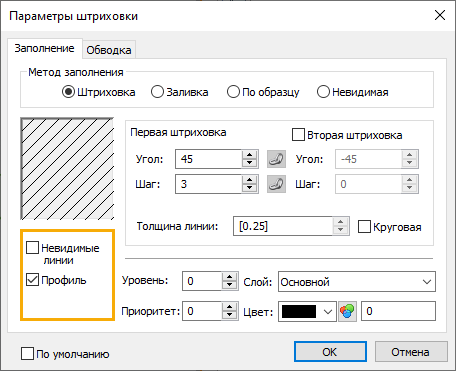Click the first hatch Угол field with 45
Image resolution: width=456 pixels, height=371 pixels.
pyautogui.click(x=209, y=159)
